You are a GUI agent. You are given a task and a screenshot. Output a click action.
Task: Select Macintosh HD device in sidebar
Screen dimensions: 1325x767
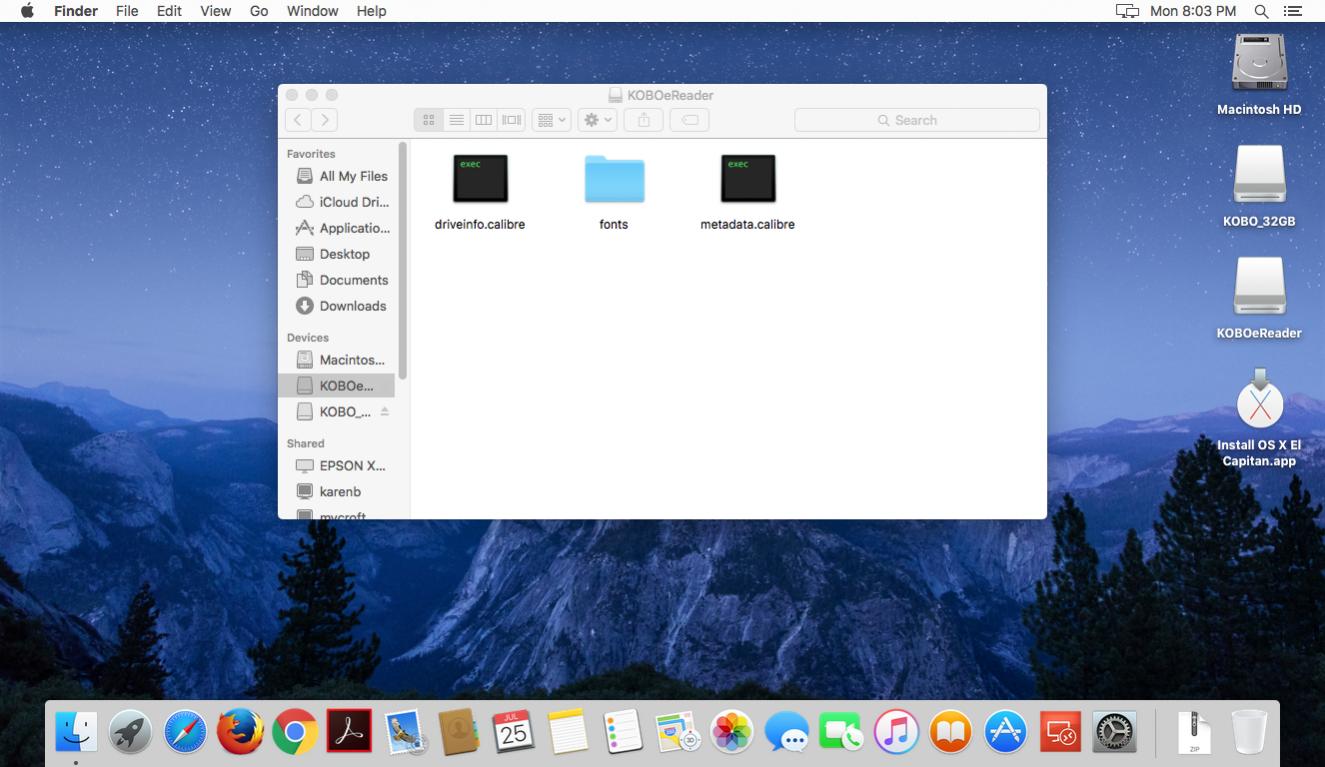click(x=341, y=360)
